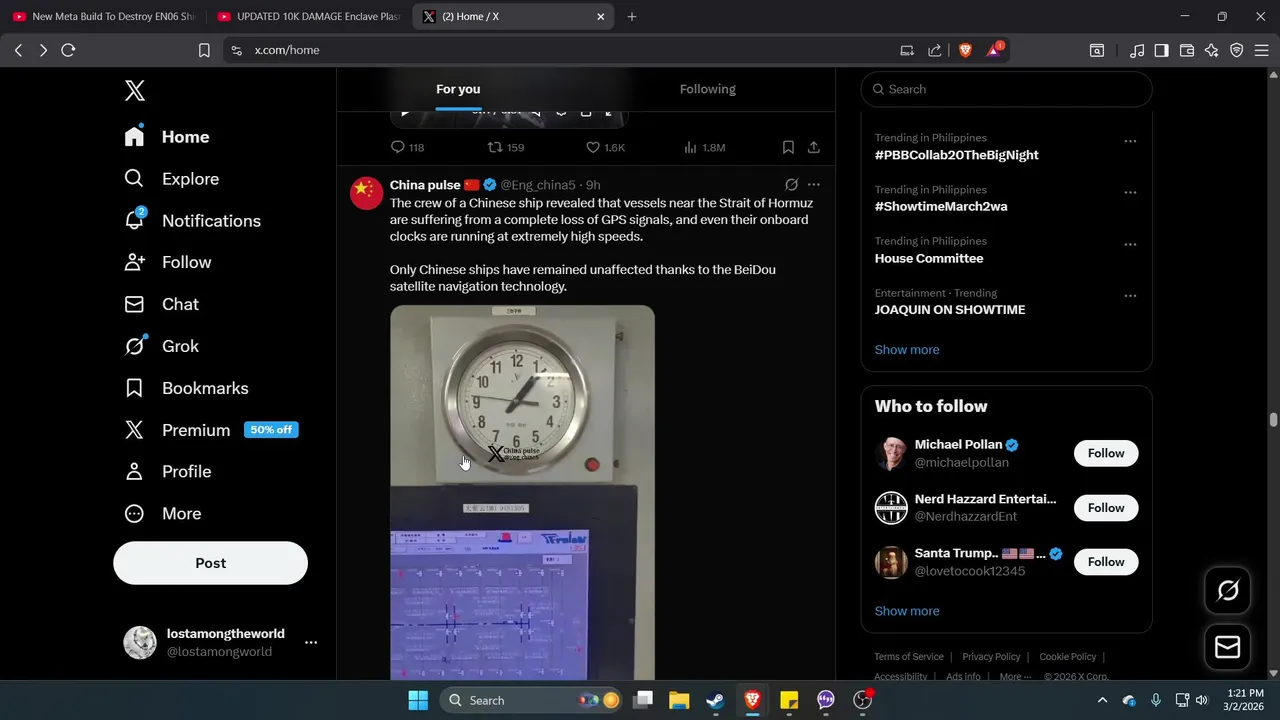Switch to For you tab

[x=458, y=89]
